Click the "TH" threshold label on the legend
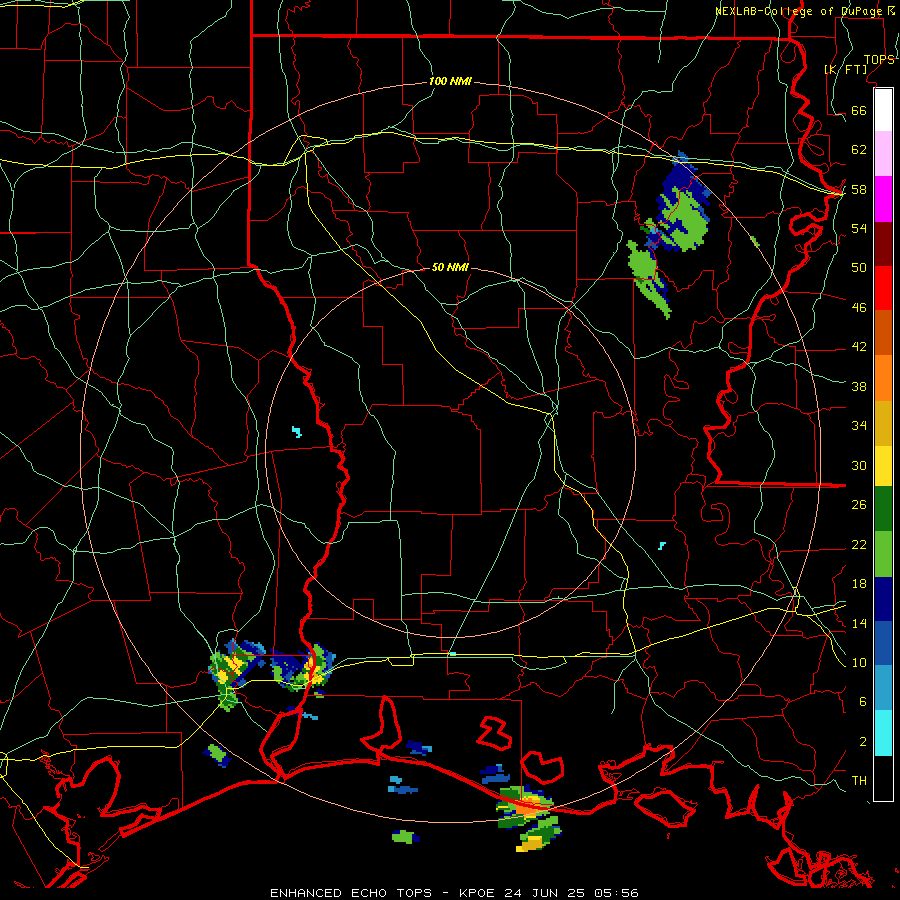The height and width of the screenshot is (900, 900). pyautogui.click(x=859, y=780)
